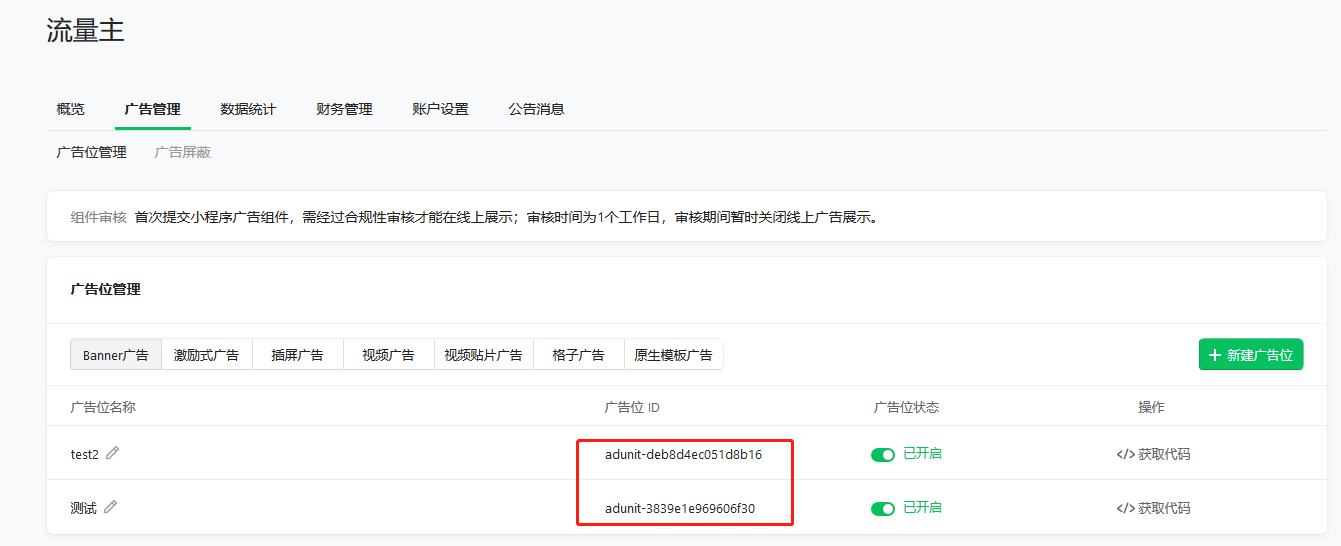Screen dimensions: 1341x546
Task: Click the code icon in 测试 row
Action: (x=1125, y=508)
